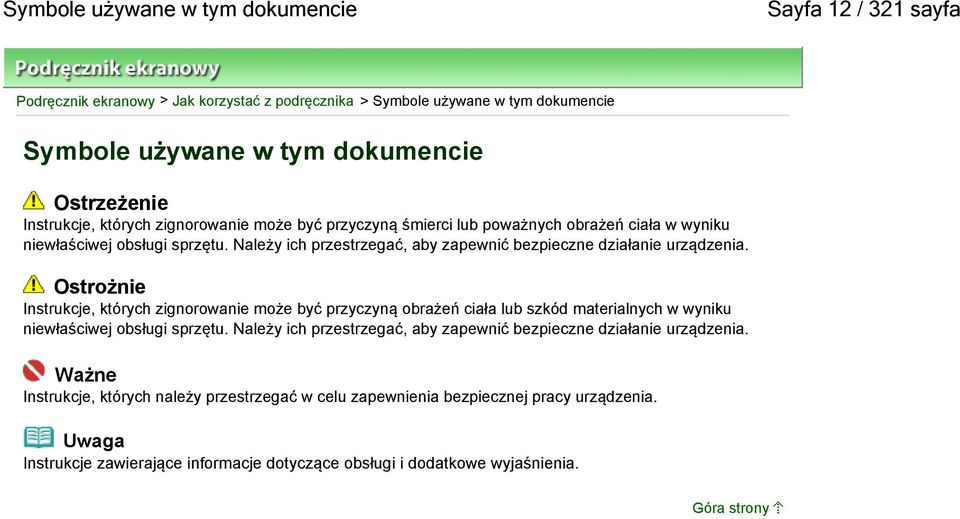The width and height of the screenshot is (960, 519).
Task: Click the breadcrumb text Symbole używane w tym dokumencie
Action: pos(493,101)
